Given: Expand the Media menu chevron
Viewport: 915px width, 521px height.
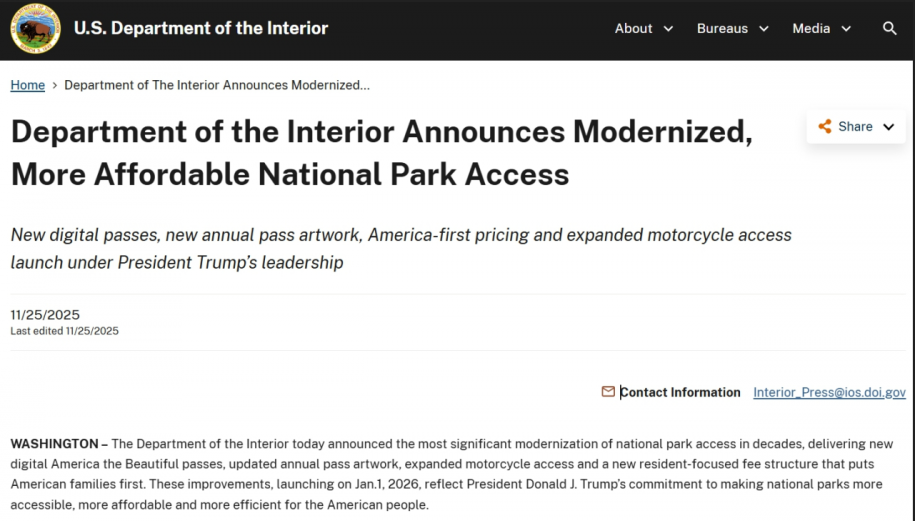Looking at the screenshot, I should click(x=846, y=29).
